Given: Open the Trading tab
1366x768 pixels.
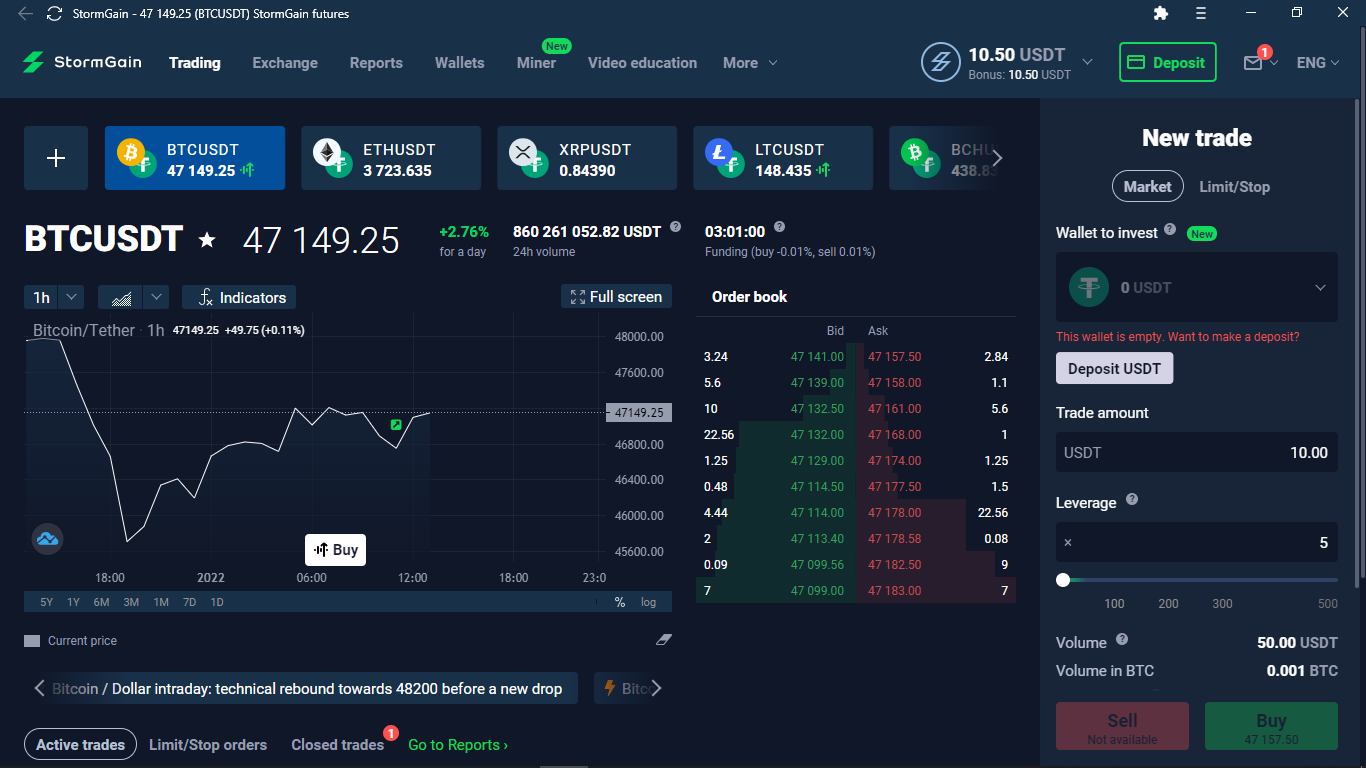Looking at the screenshot, I should click(194, 62).
